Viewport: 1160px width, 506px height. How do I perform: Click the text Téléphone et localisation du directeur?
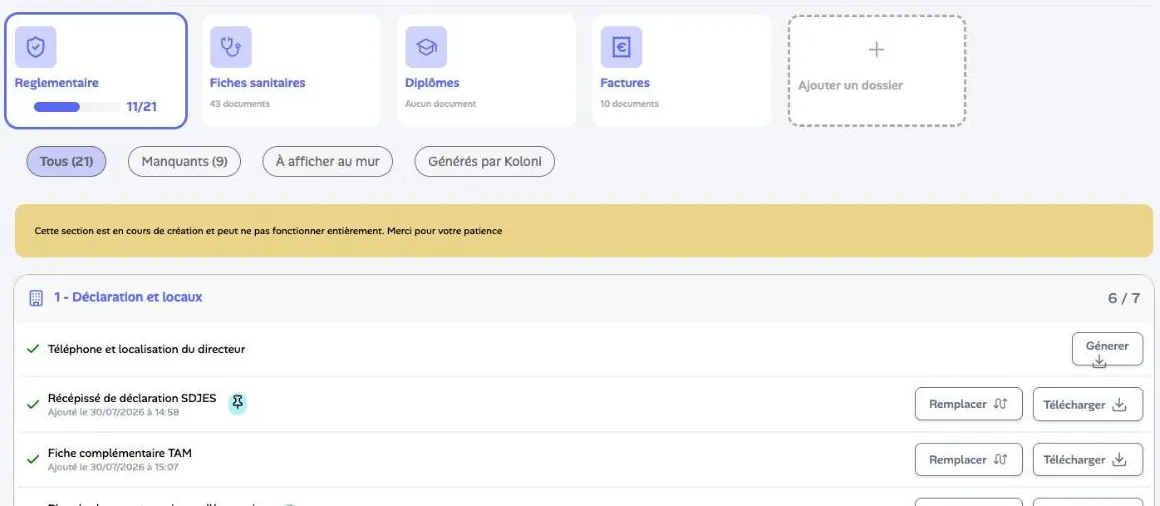pos(146,348)
